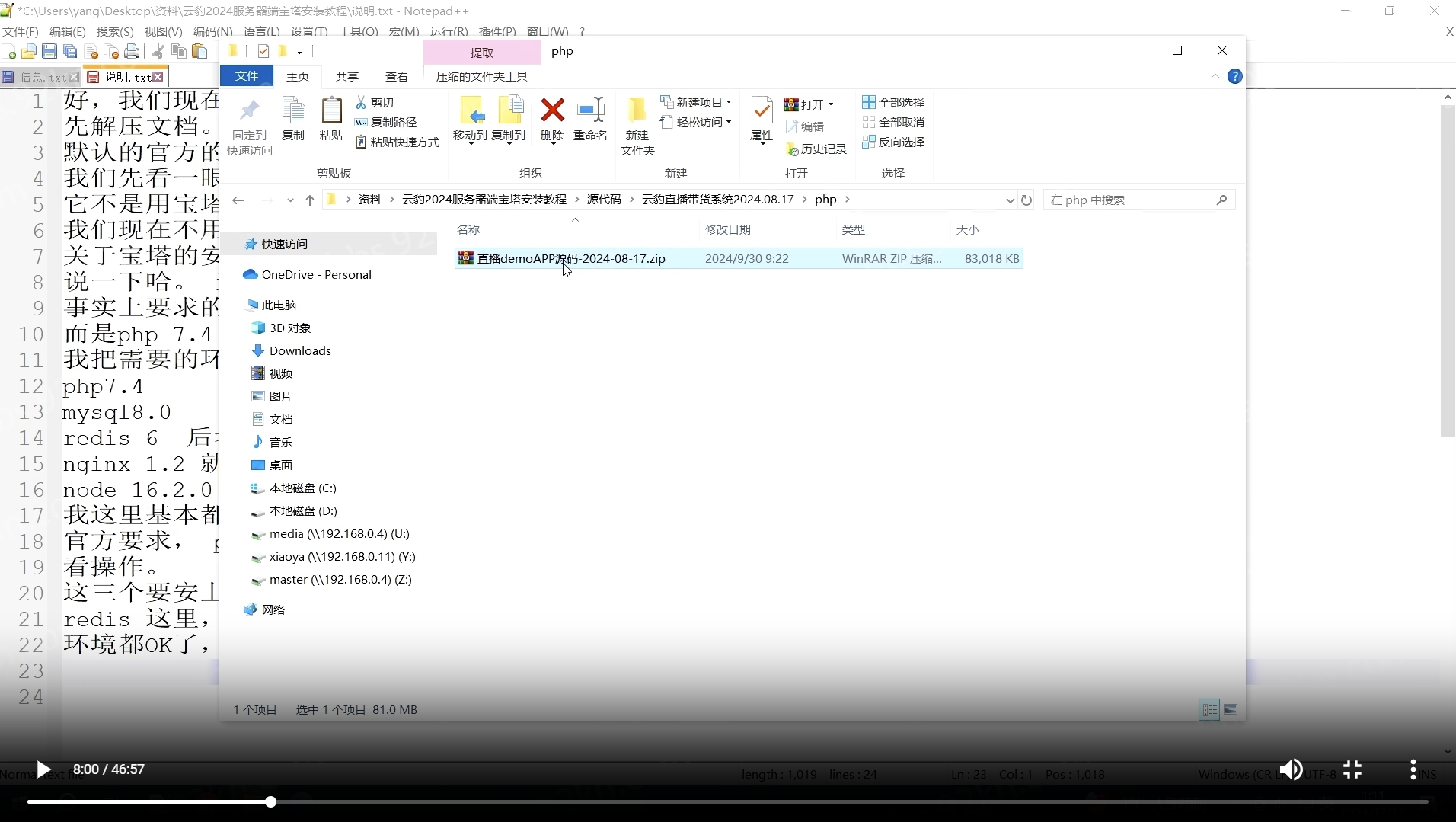This screenshot has width=1456, height=822.
Task: Click Select All in ribbon
Action: click(893, 103)
